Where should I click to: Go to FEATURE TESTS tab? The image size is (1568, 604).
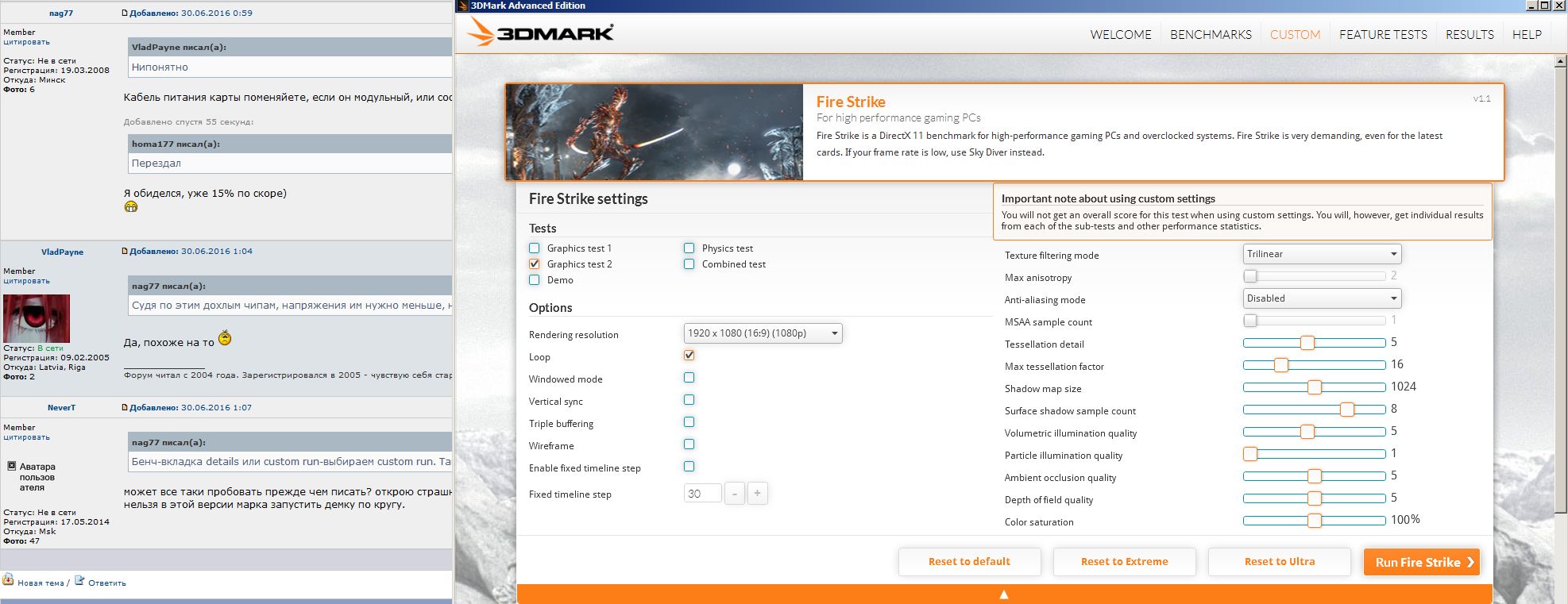point(1383,35)
